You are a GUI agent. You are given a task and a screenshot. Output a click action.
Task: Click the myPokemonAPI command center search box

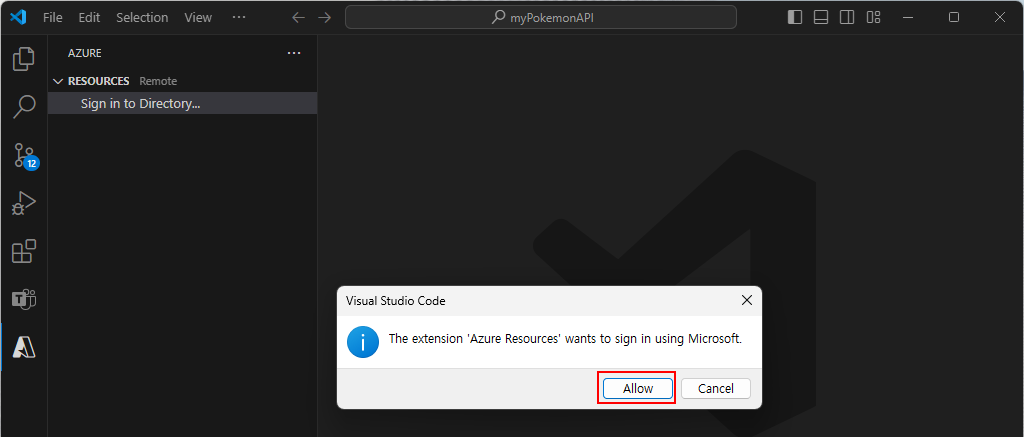541,18
